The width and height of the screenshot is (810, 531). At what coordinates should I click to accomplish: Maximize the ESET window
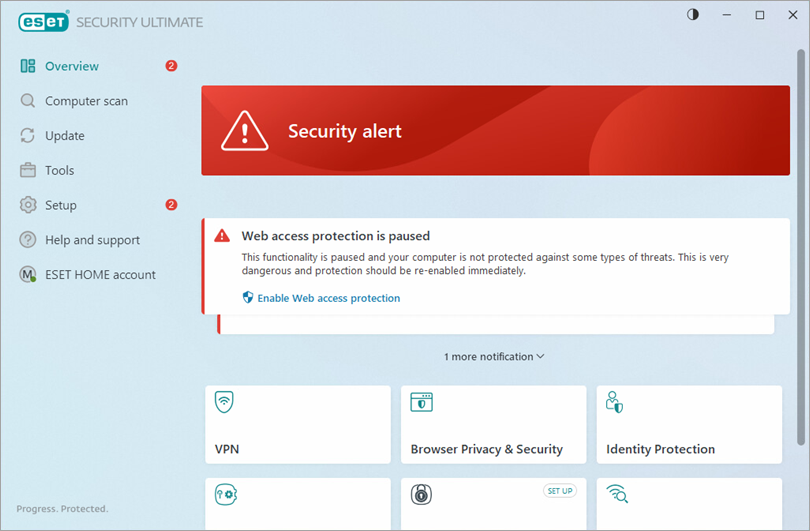760,15
